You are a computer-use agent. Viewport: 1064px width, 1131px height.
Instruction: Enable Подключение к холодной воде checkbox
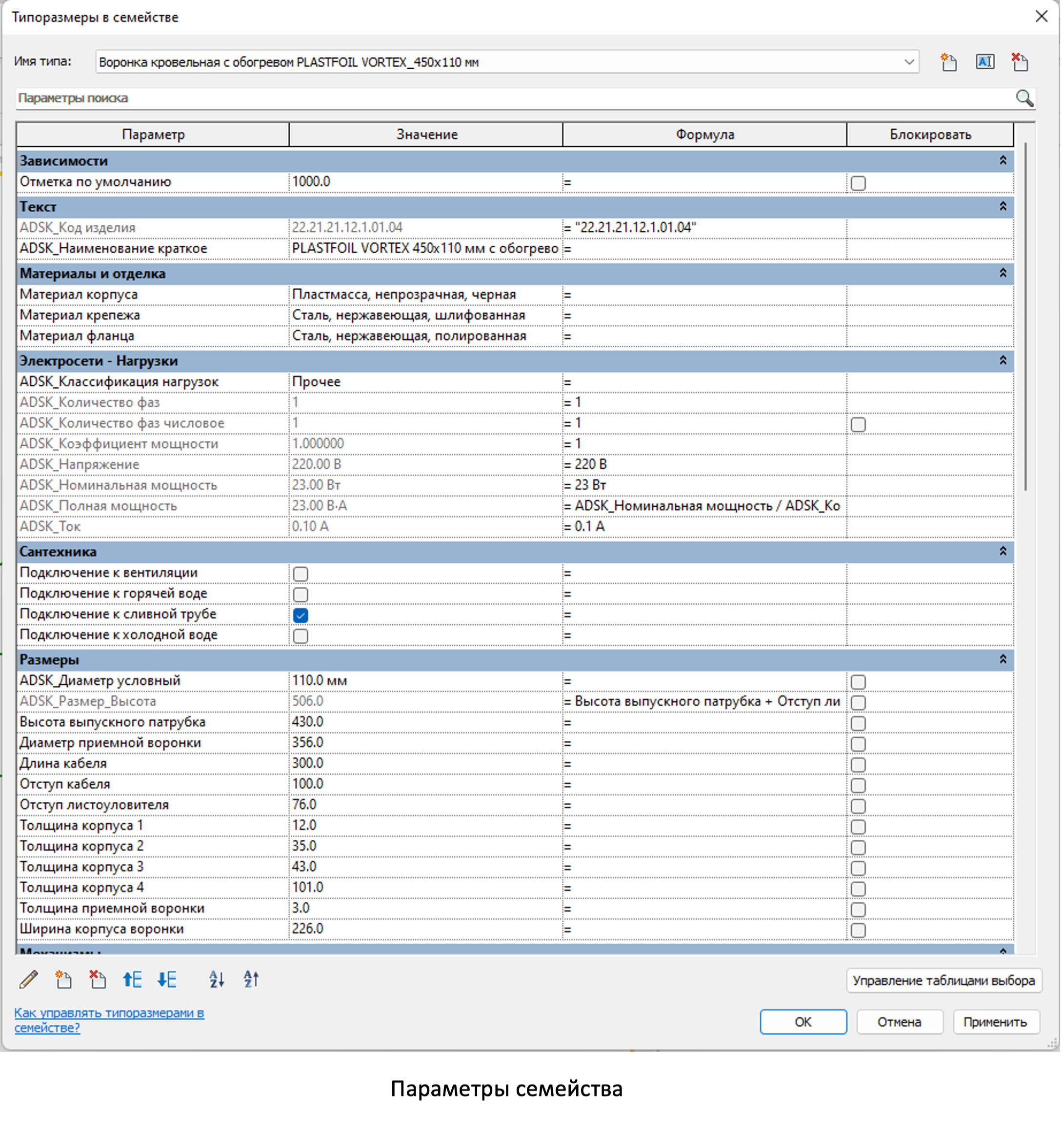(301, 636)
